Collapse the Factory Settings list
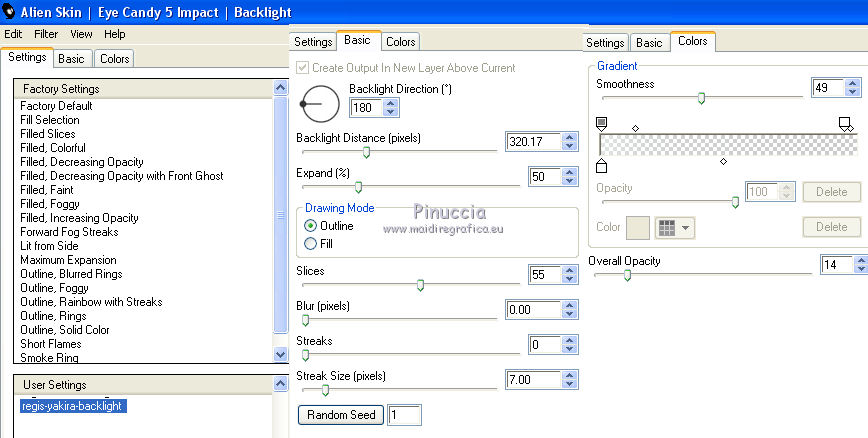Viewport: 868px width, 438px height. coord(280,88)
